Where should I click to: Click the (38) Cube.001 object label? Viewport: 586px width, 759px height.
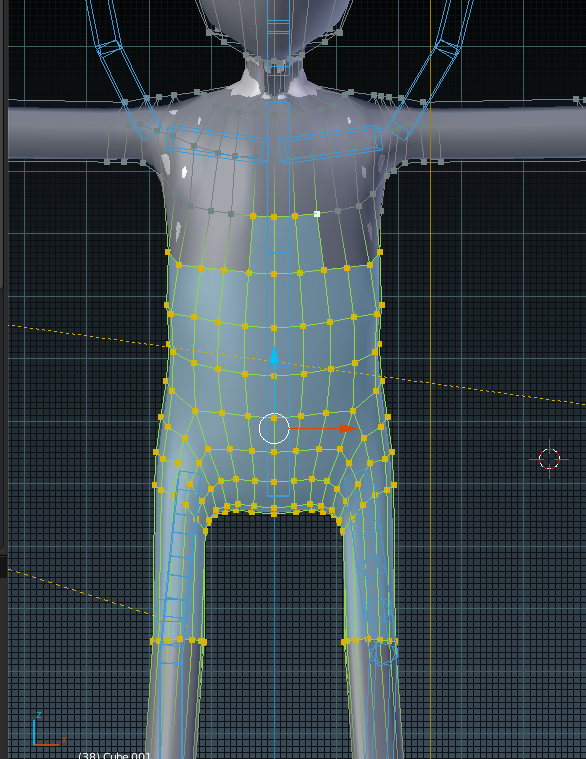pyautogui.click(x=114, y=755)
